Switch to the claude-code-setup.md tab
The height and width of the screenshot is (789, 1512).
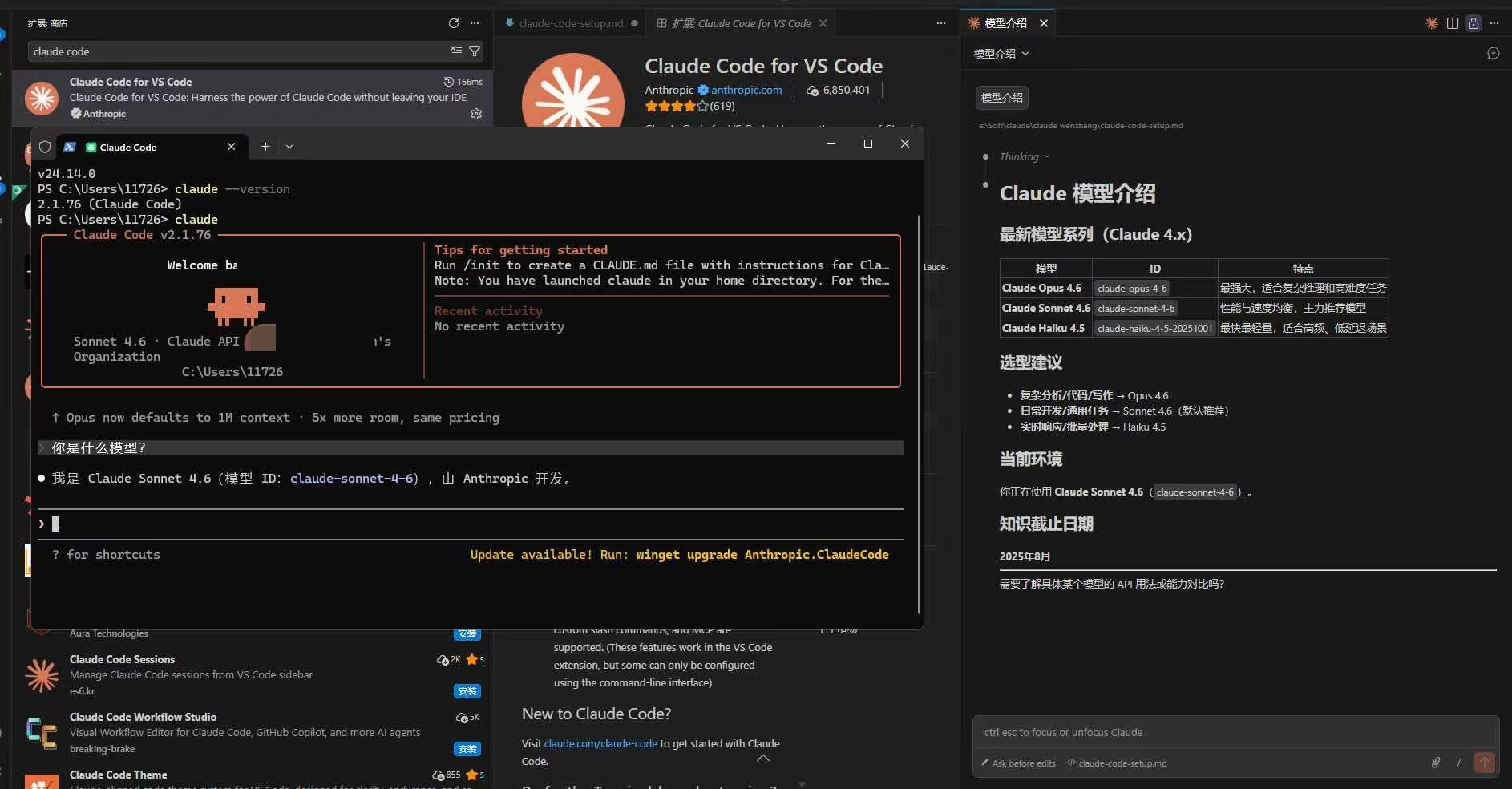tap(570, 23)
